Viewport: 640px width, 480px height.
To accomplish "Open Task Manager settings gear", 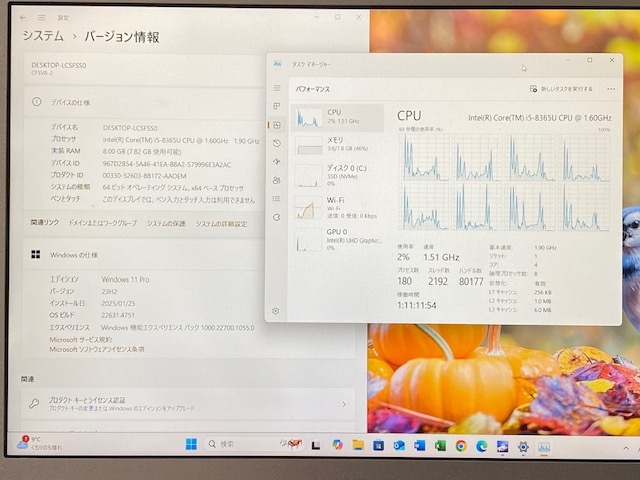I will [x=276, y=311].
